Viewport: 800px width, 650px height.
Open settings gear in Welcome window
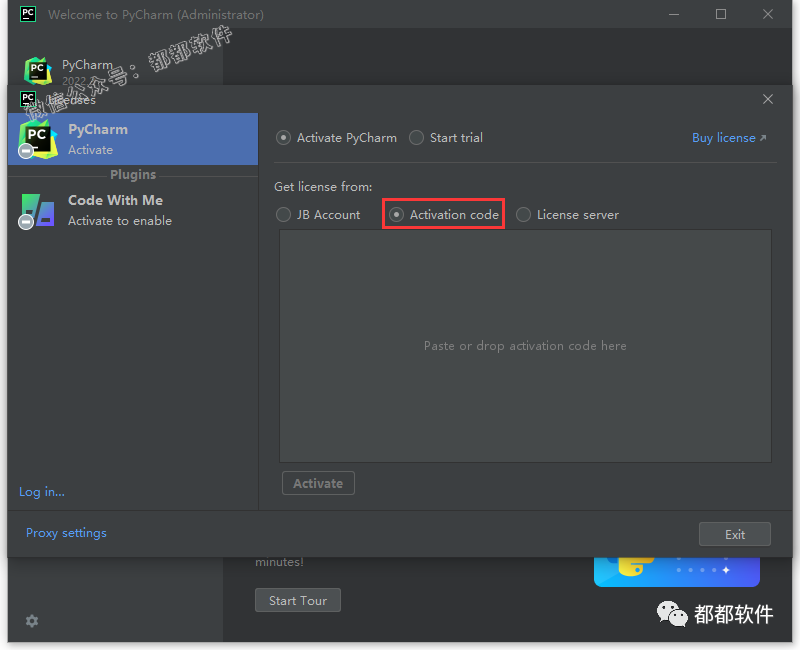[x=32, y=621]
